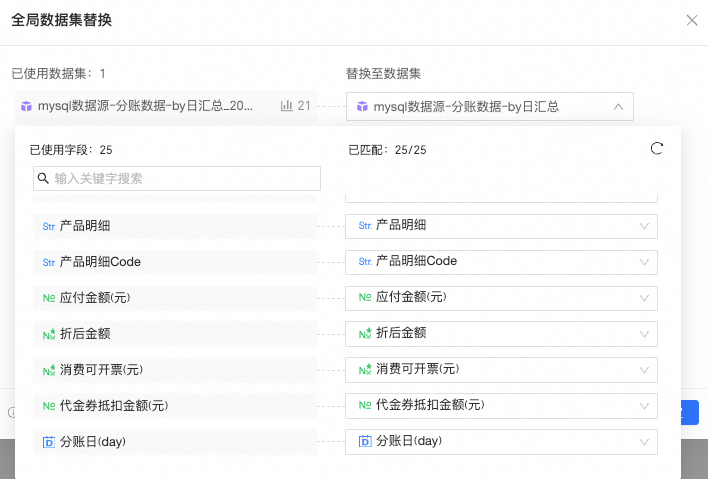Click the 已使用数据集: 1 label
Image resolution: width=708 pixels, height=479 pixels.
[58, 74]
